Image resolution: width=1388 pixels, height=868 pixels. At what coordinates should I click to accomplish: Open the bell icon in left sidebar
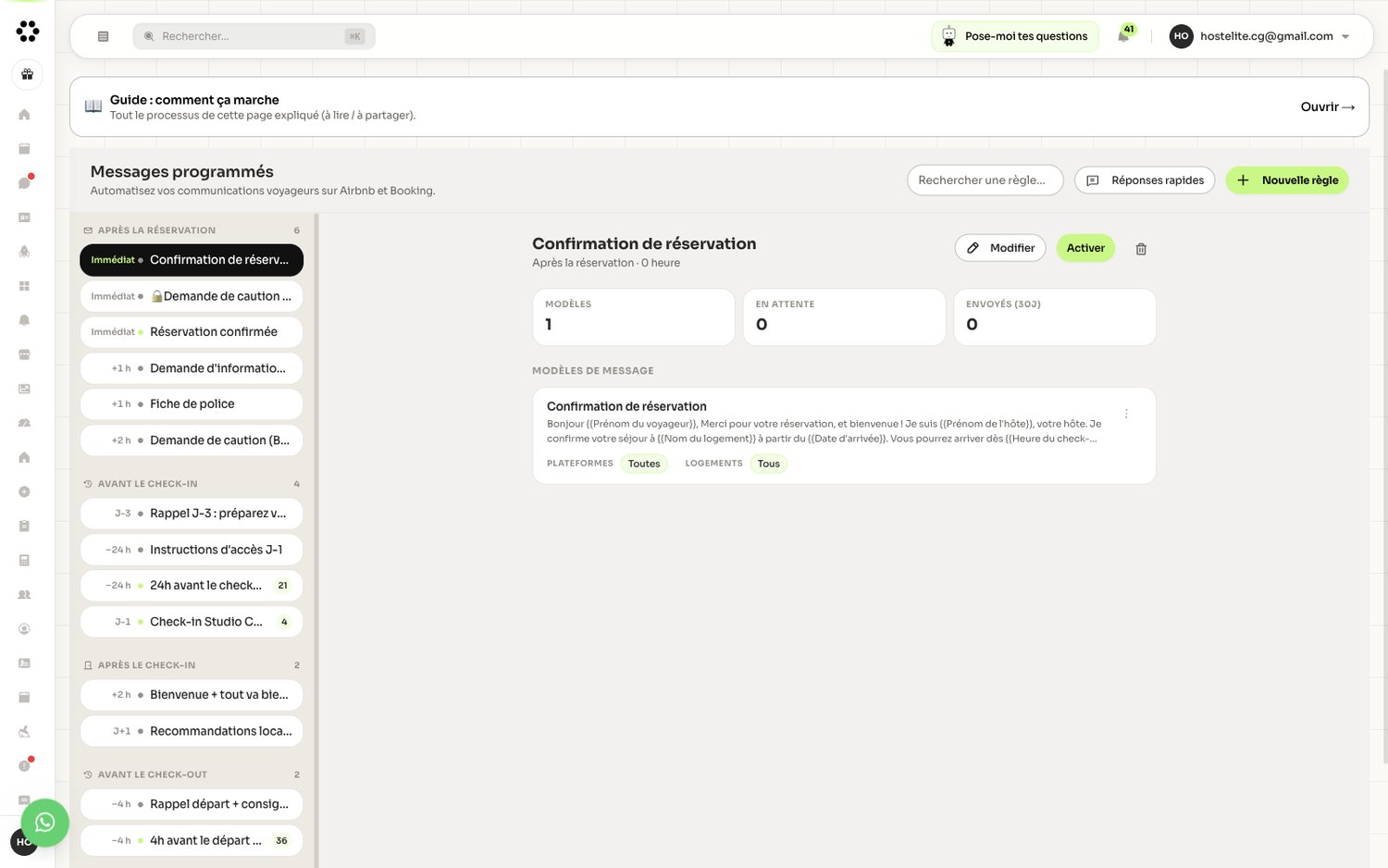(25, 320)
